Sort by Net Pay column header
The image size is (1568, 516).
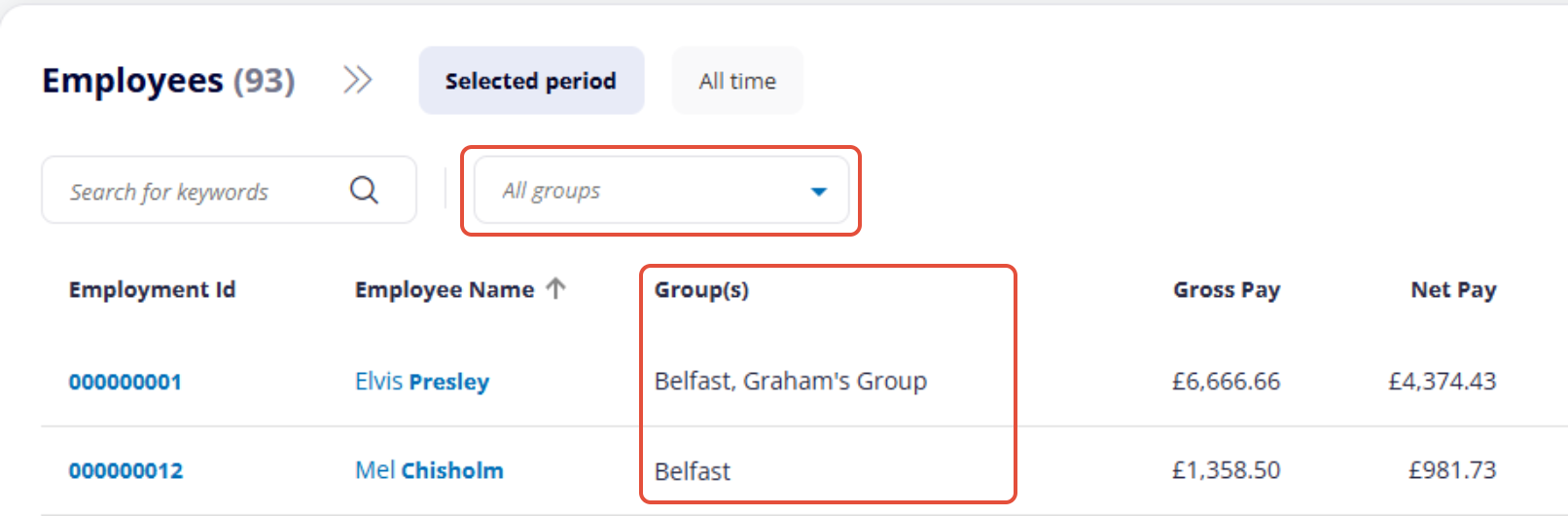click(x=1453, y=290)
